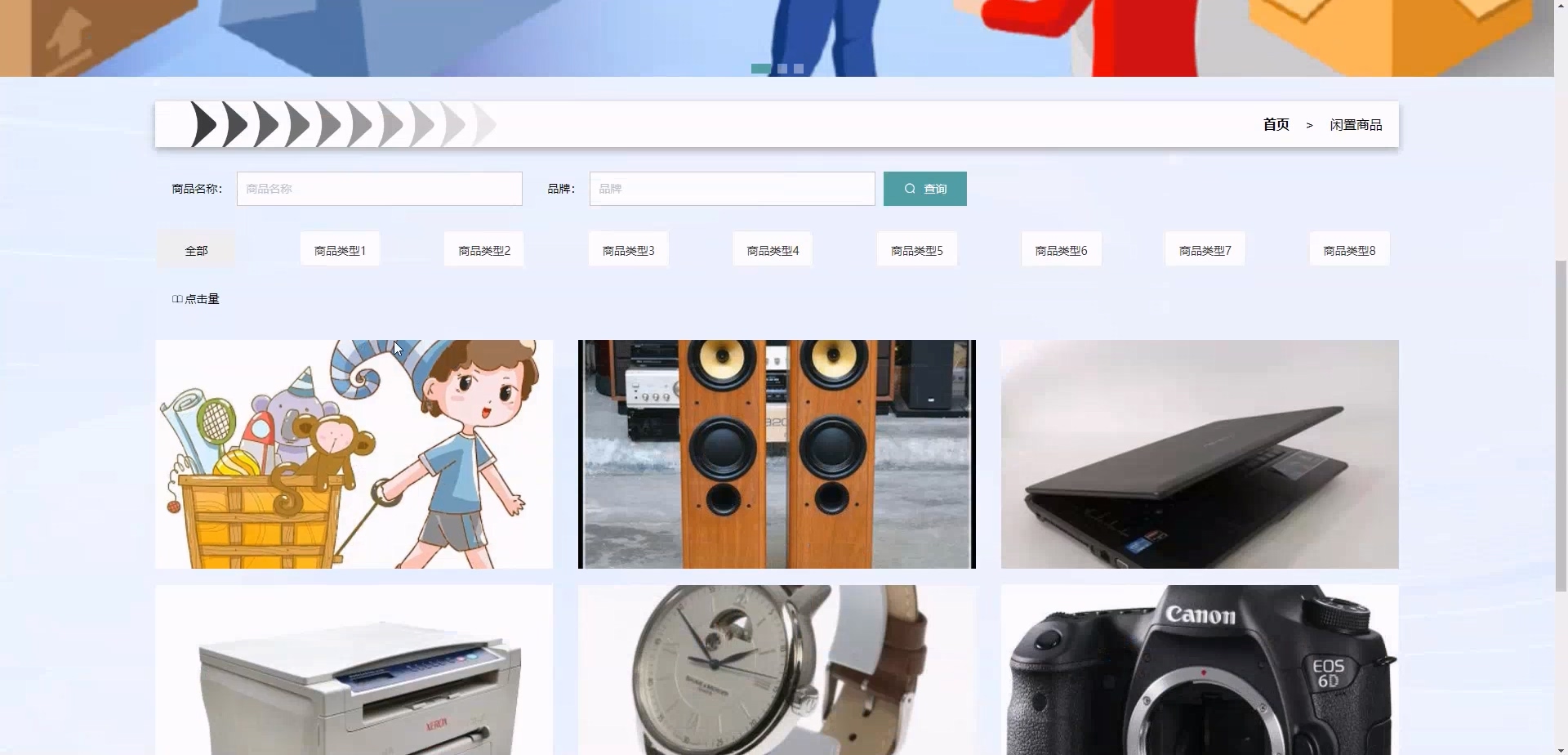
Task: Sort items by 点击量
Action: (196, 299)
